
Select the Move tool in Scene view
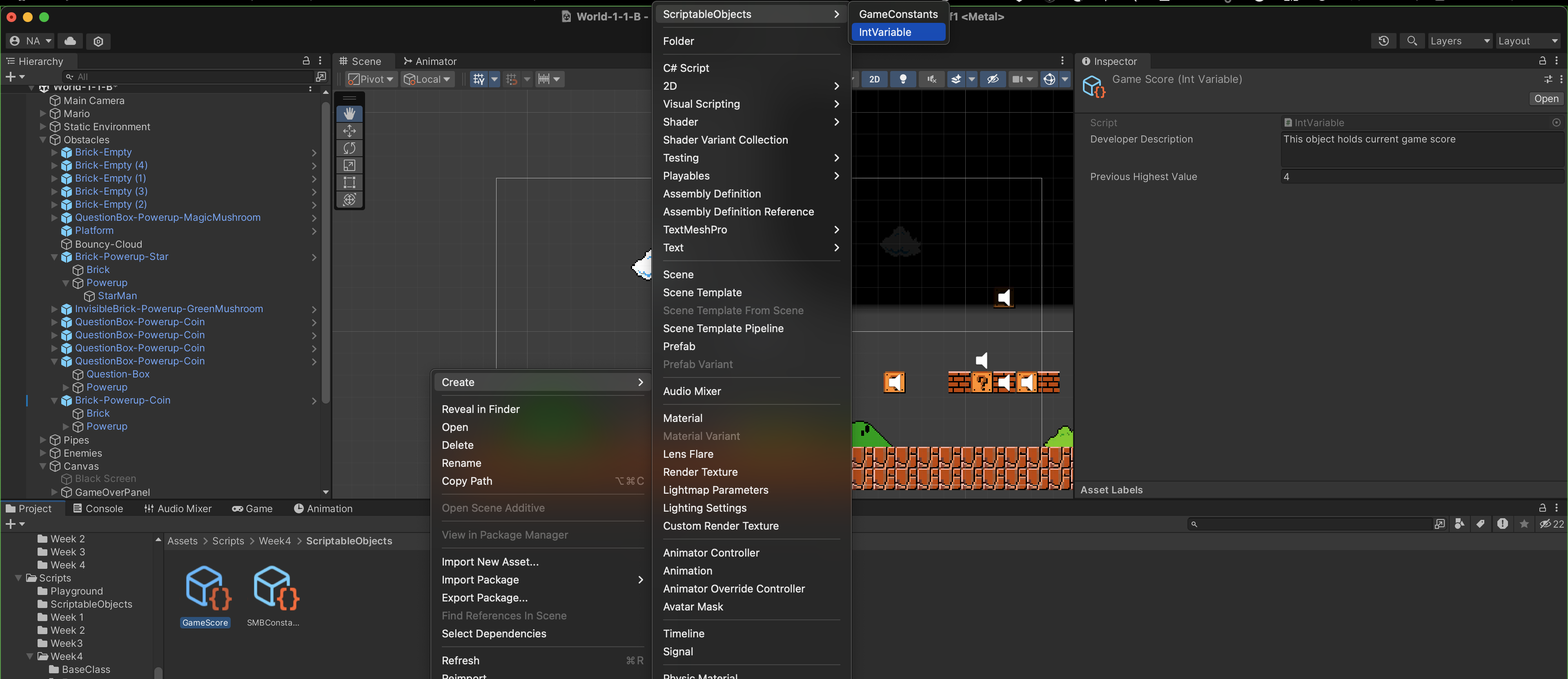click(x=350, y=131)
